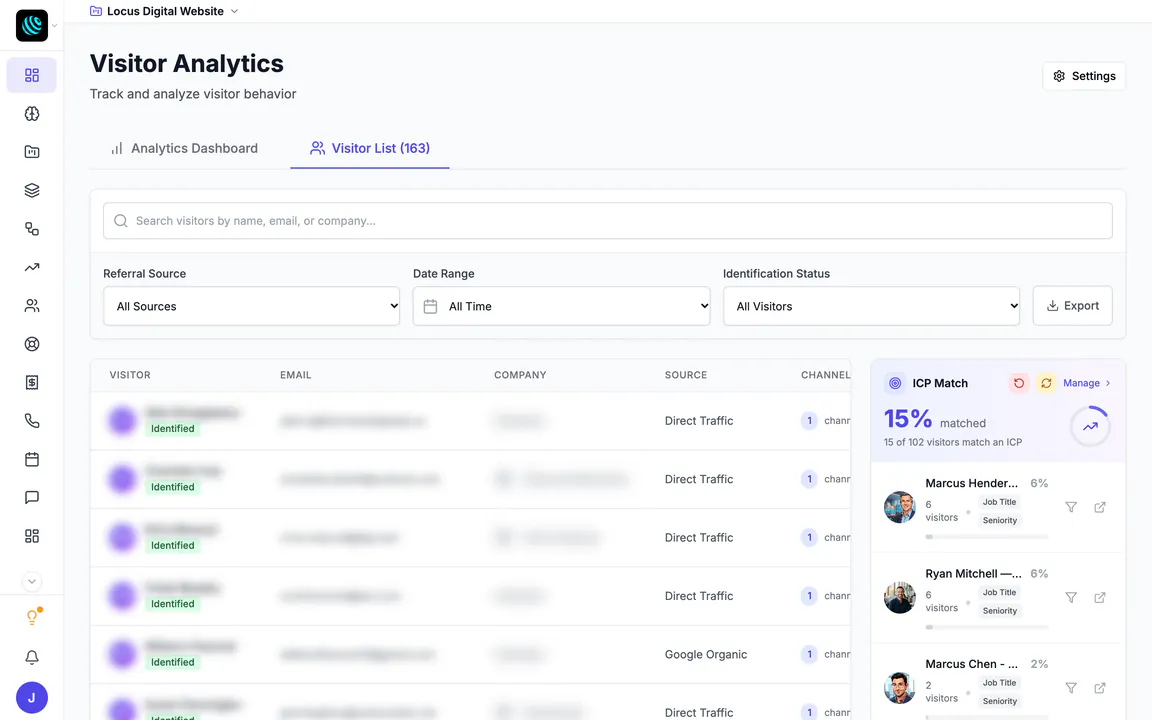Screen dimensions: 1152x720
Task: Open the people contacts icon in sidebar
Action: pos(32,306)
